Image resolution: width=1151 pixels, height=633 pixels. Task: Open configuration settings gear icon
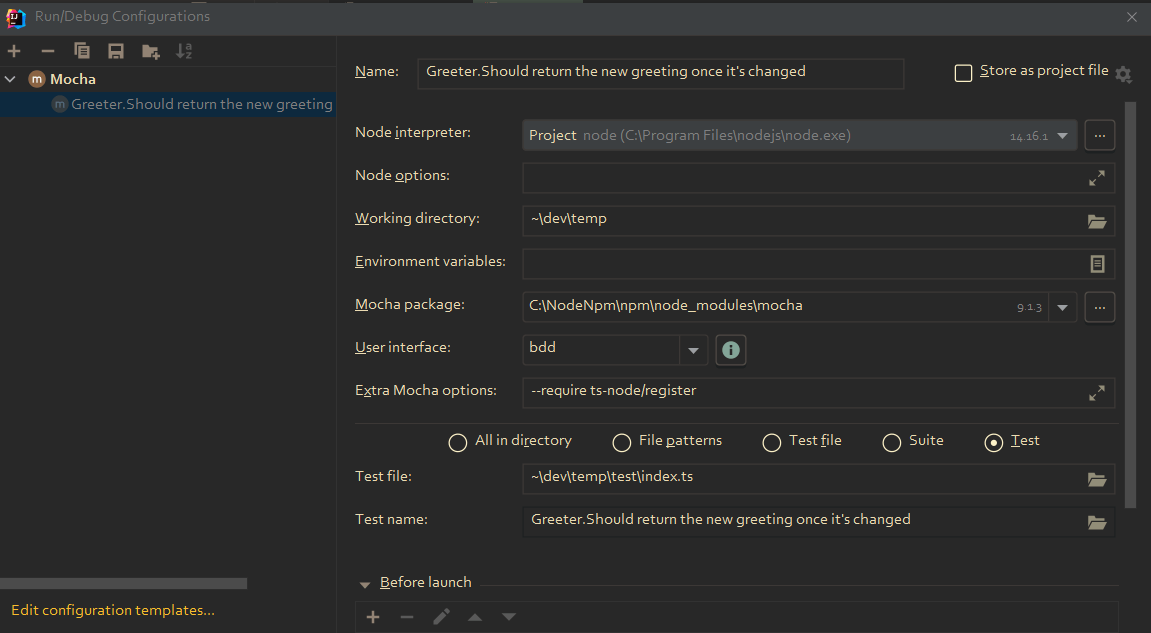tap(1123, 74)
